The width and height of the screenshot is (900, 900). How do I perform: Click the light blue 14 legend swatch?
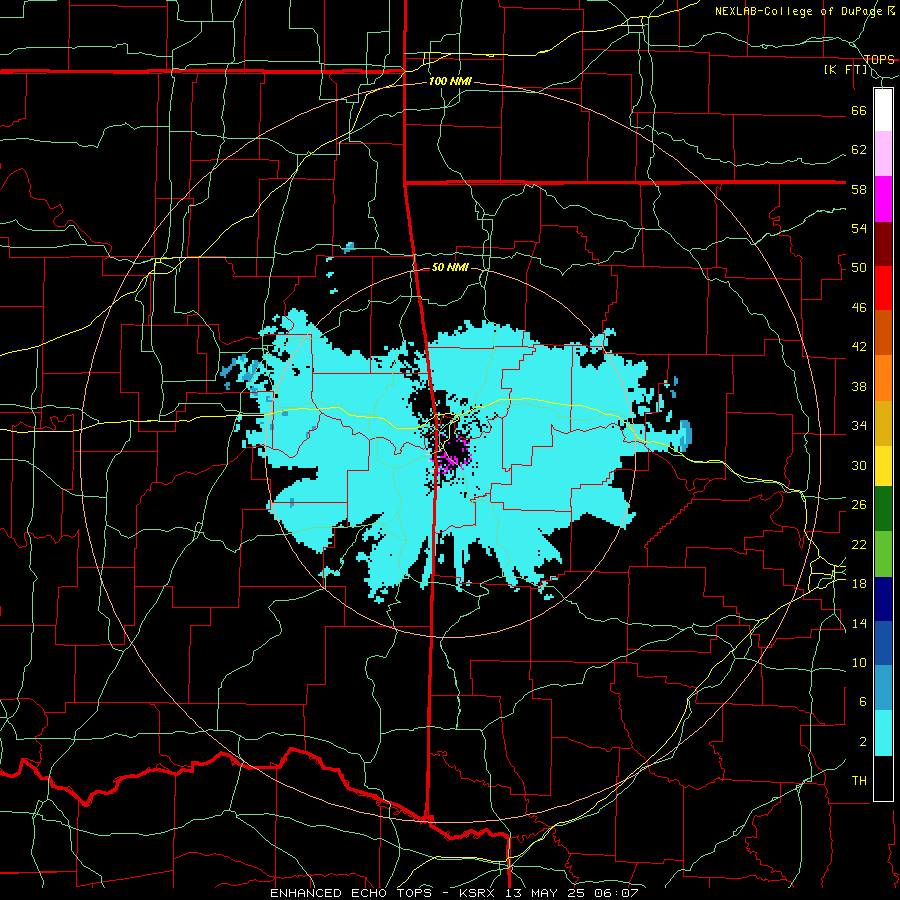click(x=883, y=688)
